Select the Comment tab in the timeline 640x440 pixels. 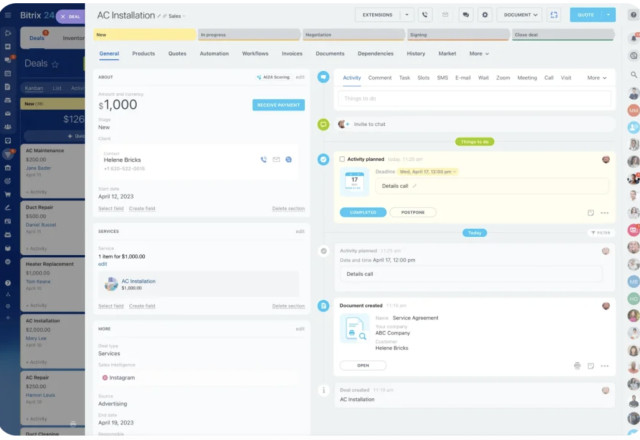point(379,77)
